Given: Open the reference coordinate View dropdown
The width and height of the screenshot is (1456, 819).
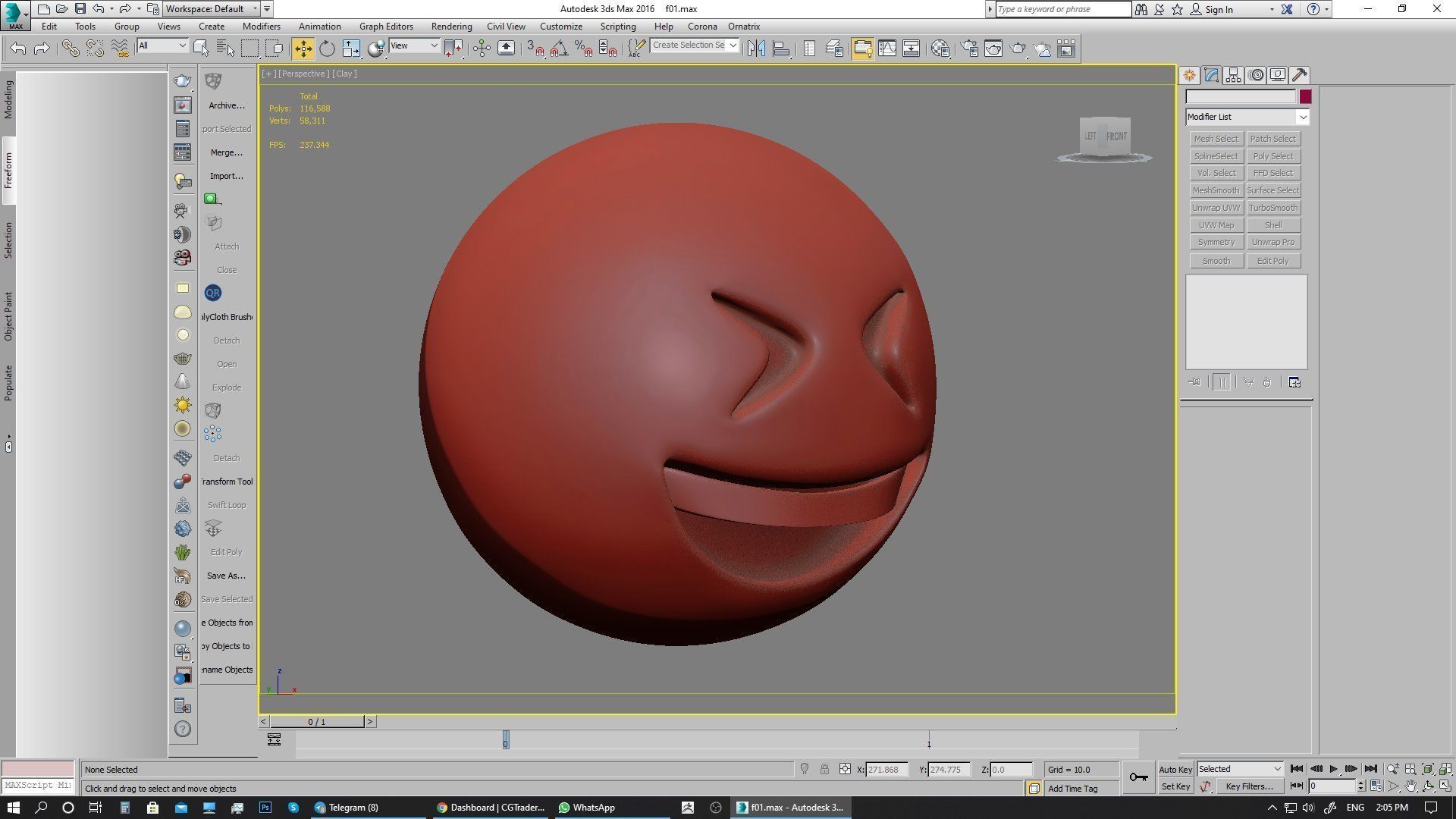Looking at the screenshot, I should pos(414,45).
